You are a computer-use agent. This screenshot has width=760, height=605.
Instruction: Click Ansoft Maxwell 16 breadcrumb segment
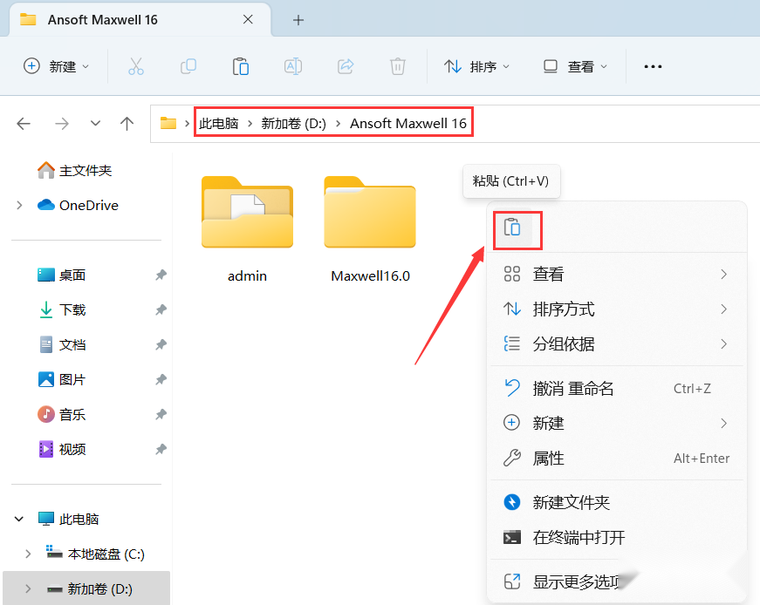pos(408,124)
